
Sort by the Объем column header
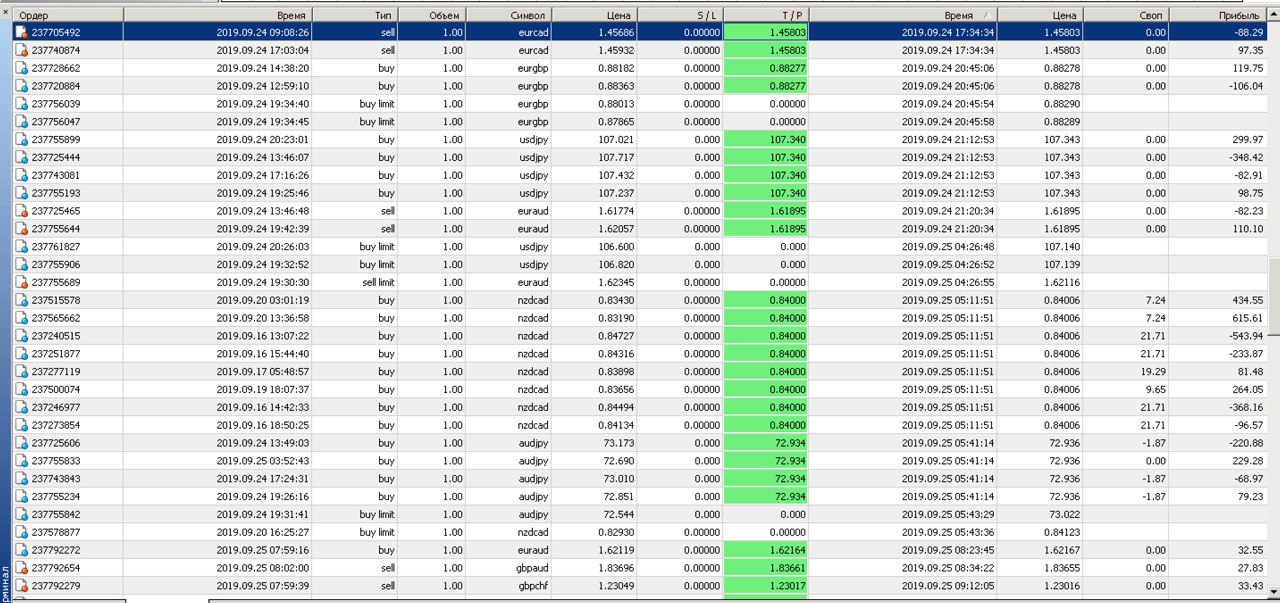coord(432,15)
